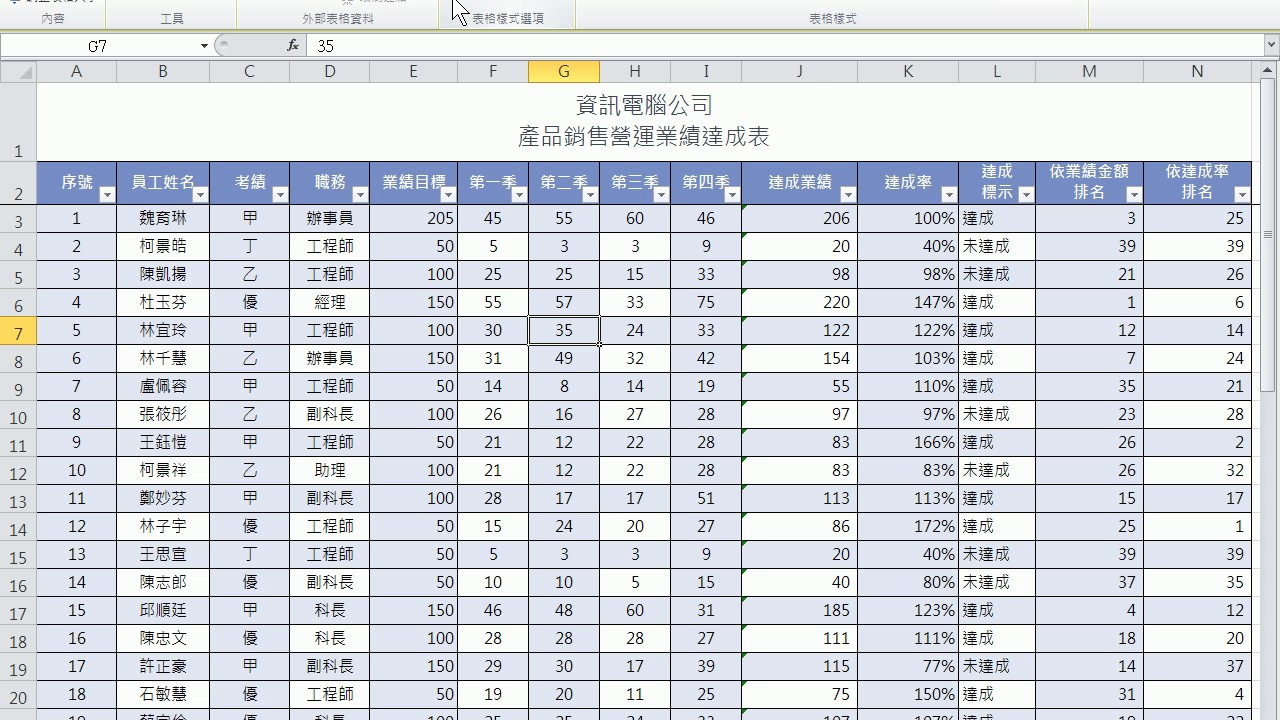
Task: Open the 達成率 filter dropdown
Action: (948, 194)
